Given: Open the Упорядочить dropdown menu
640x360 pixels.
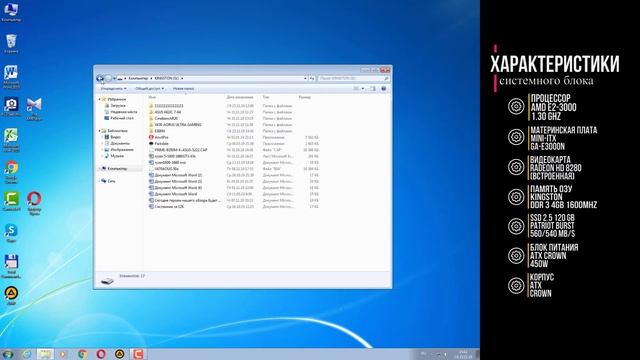Looking at the screenshot, I should tap(113, 89).
